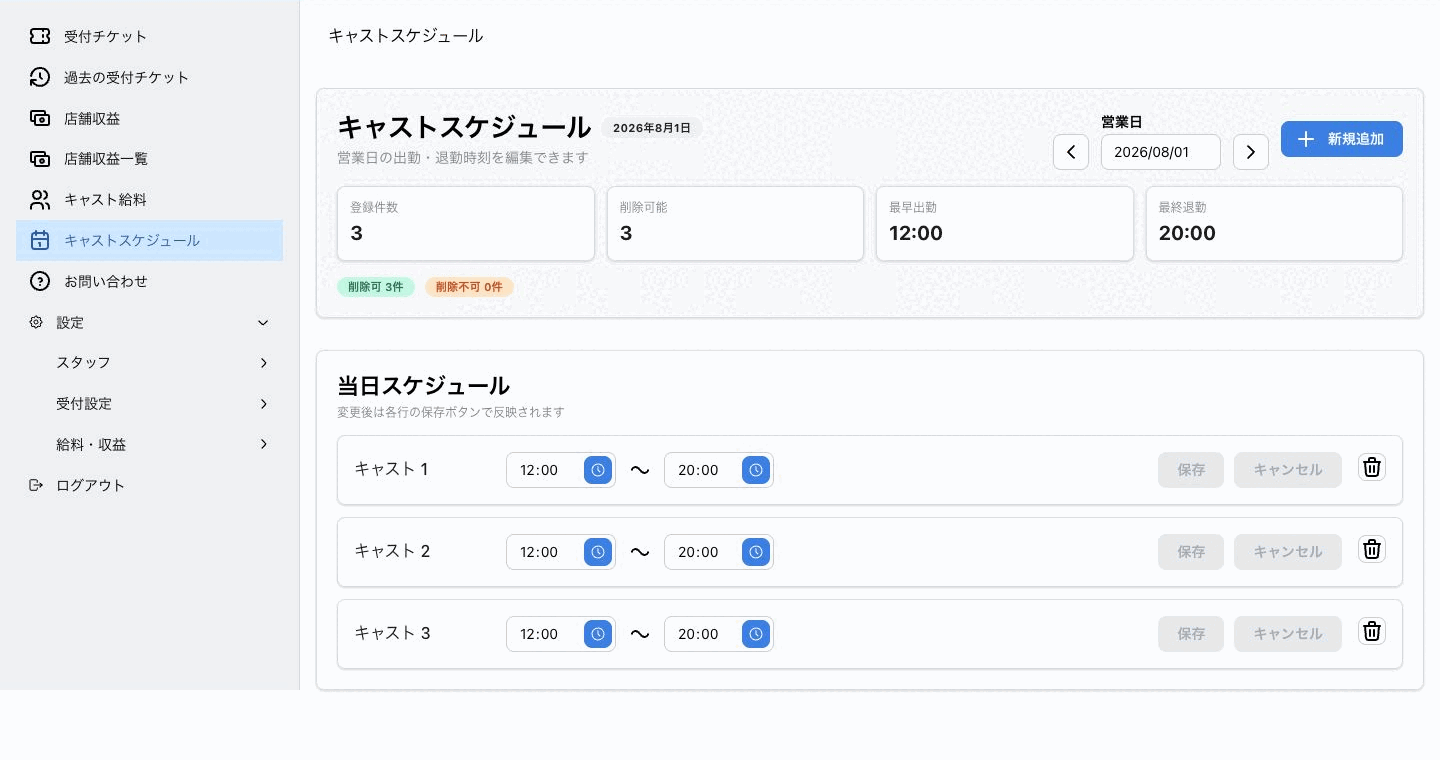
Task: Click the キャスト 3 name label
Action: [x=392, y=633]
